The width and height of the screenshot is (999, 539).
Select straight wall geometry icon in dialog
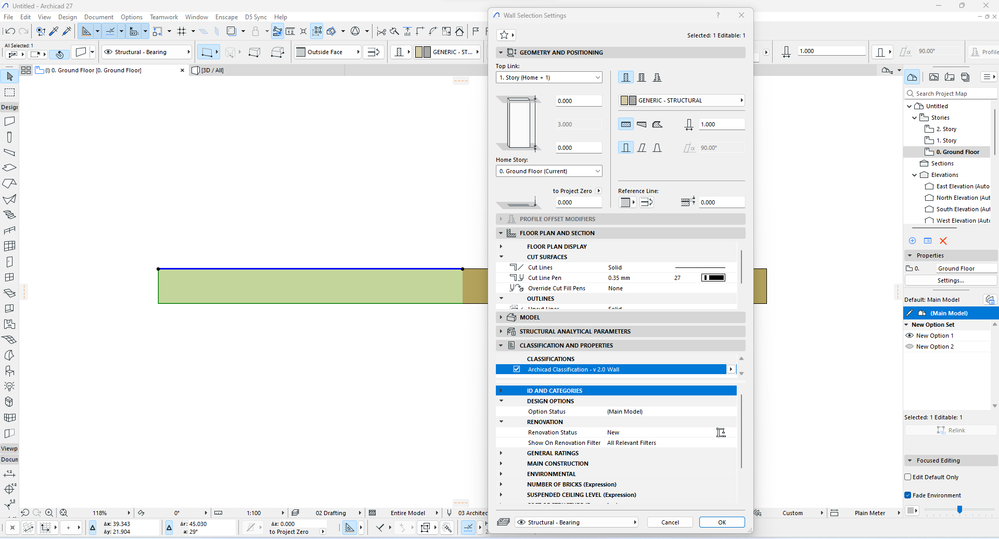coord(626,124)
